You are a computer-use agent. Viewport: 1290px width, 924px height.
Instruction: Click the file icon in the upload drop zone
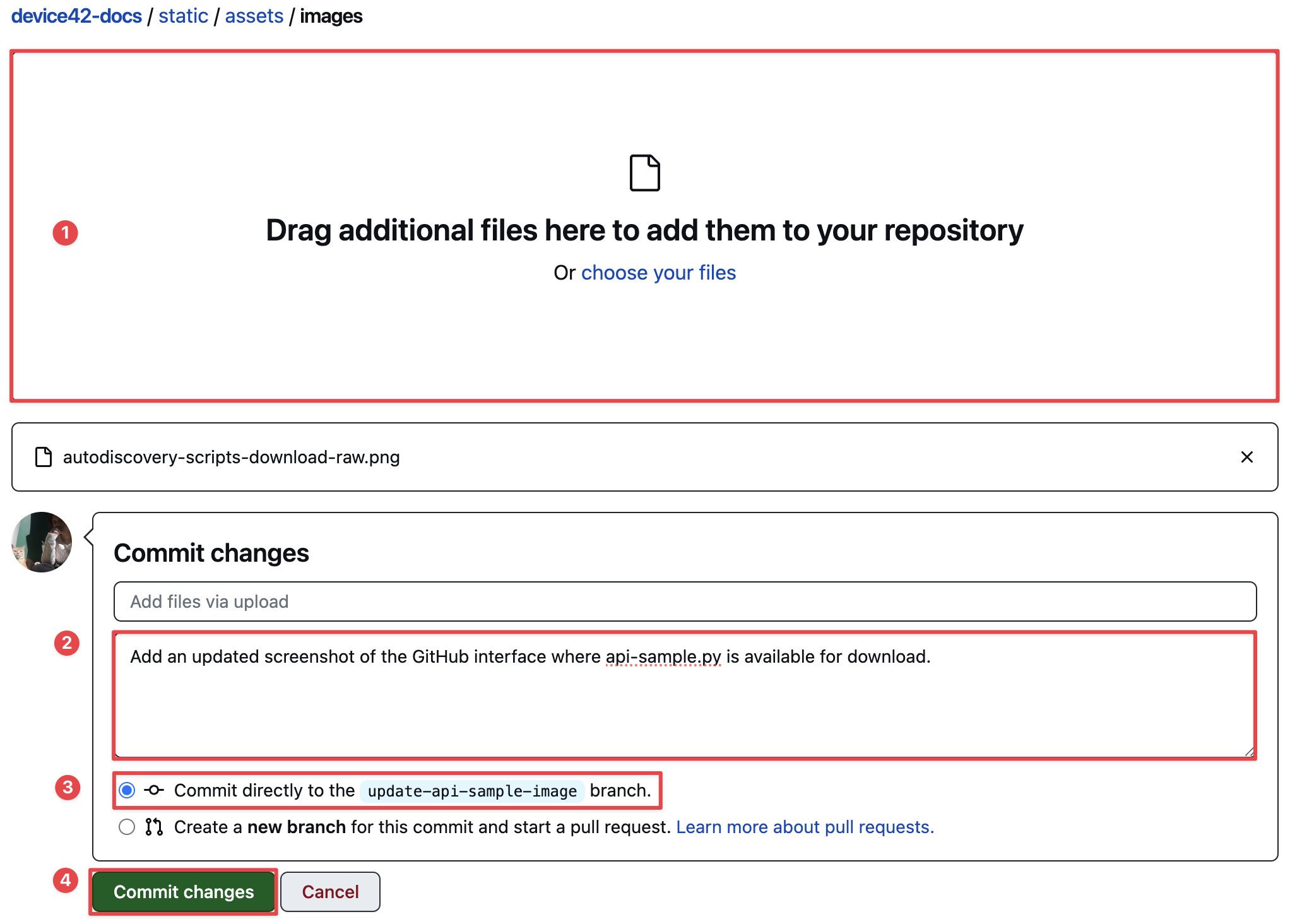644,173
